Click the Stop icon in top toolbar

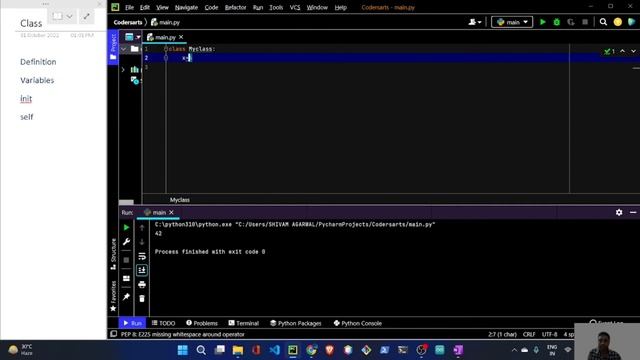pyautogui.click(x=585, y=22)
